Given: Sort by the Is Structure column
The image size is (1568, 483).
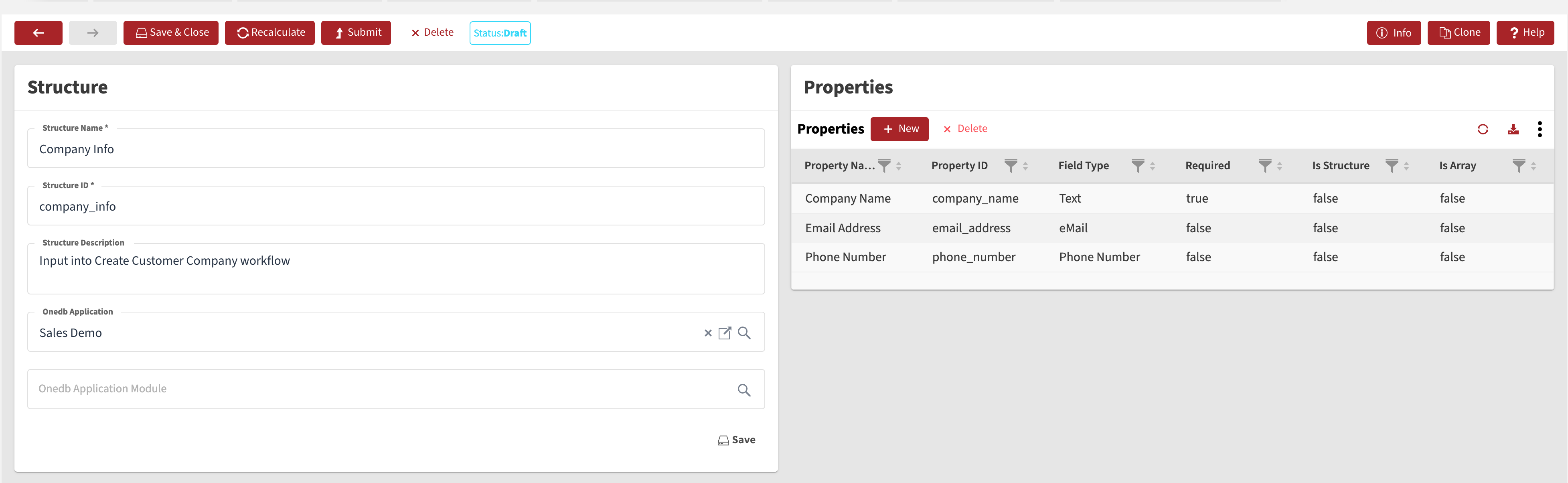Looking at the screenshot, I should (1406, 166).
